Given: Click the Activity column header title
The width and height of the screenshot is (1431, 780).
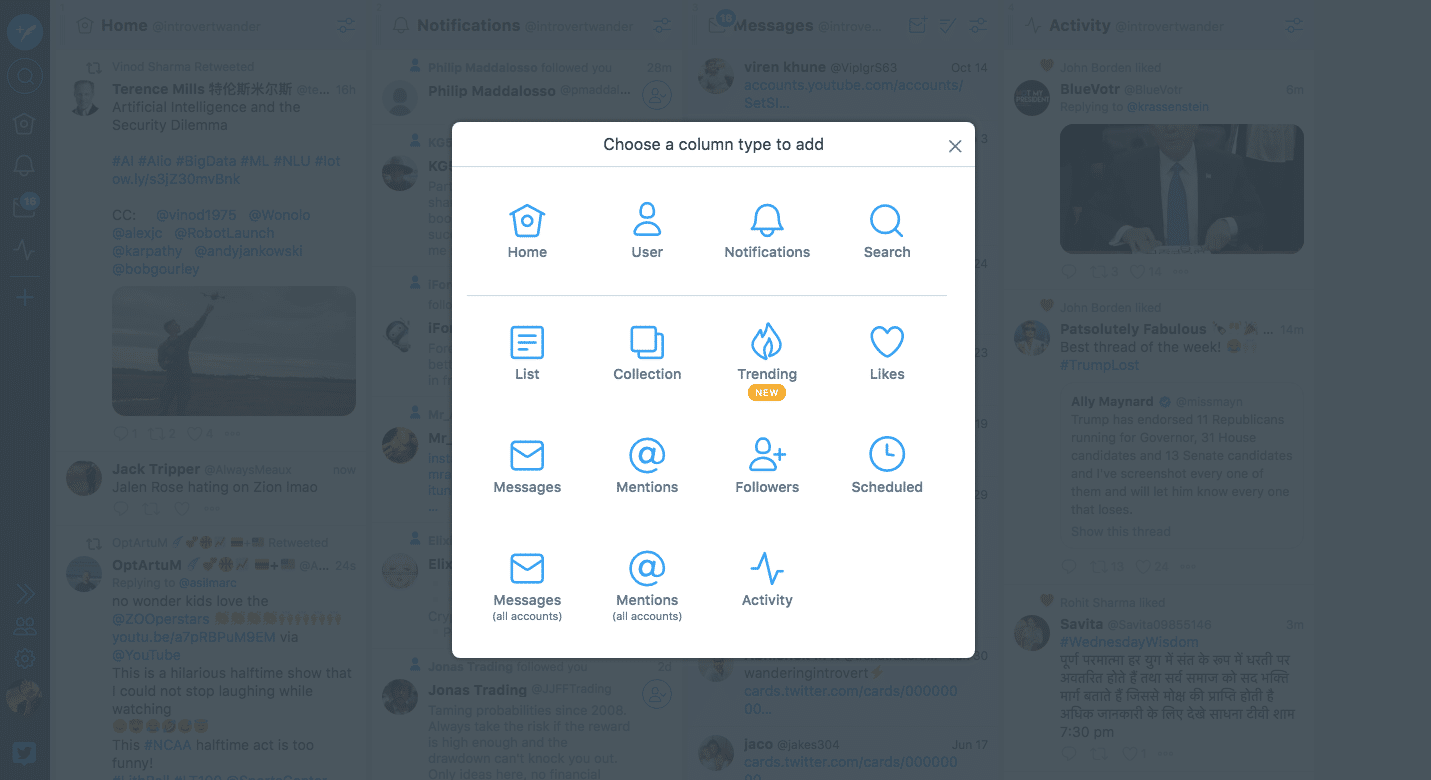Looking at the screenshot, I should point(1080,25).
